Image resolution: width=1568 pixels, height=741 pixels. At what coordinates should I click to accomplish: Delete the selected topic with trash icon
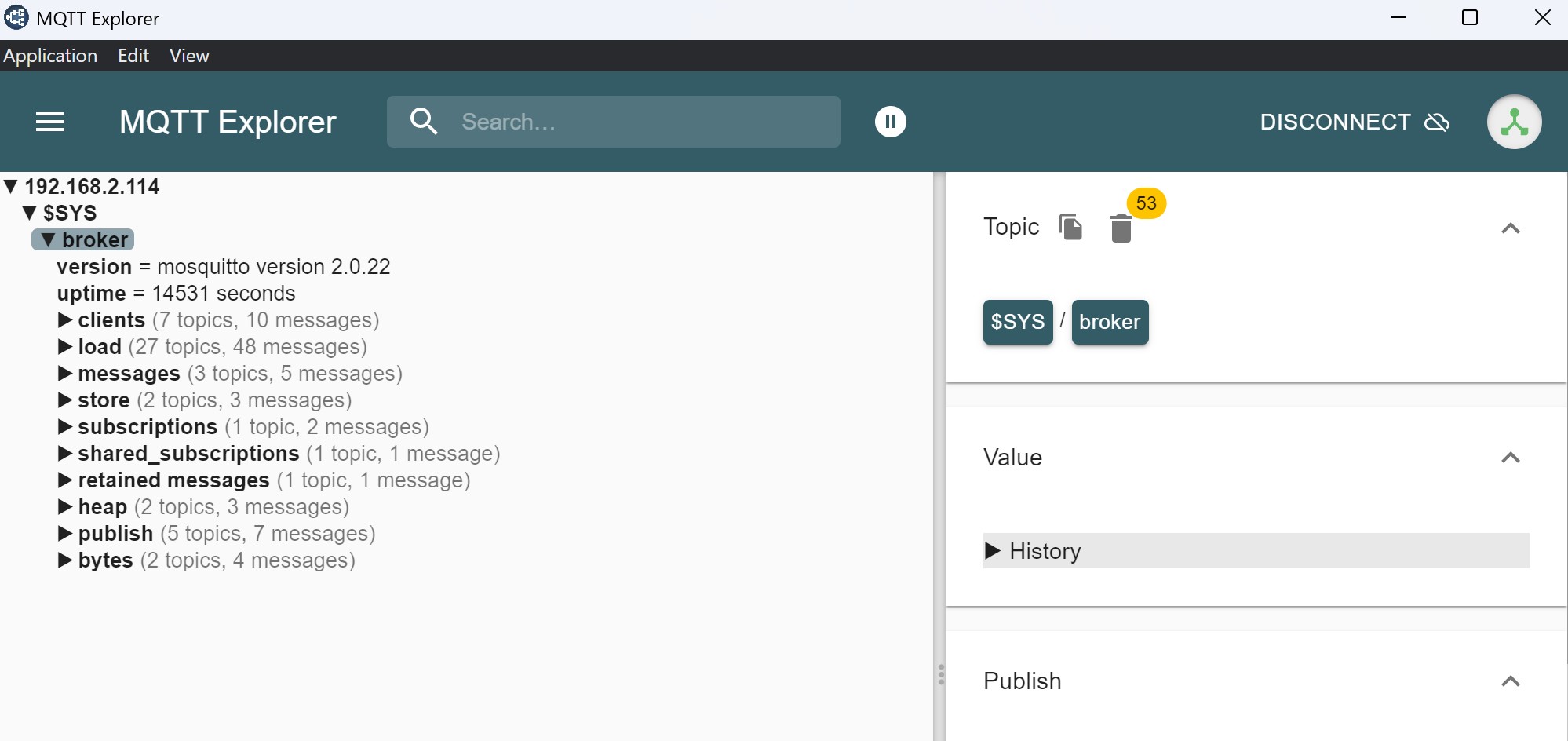pos(1121,228)
